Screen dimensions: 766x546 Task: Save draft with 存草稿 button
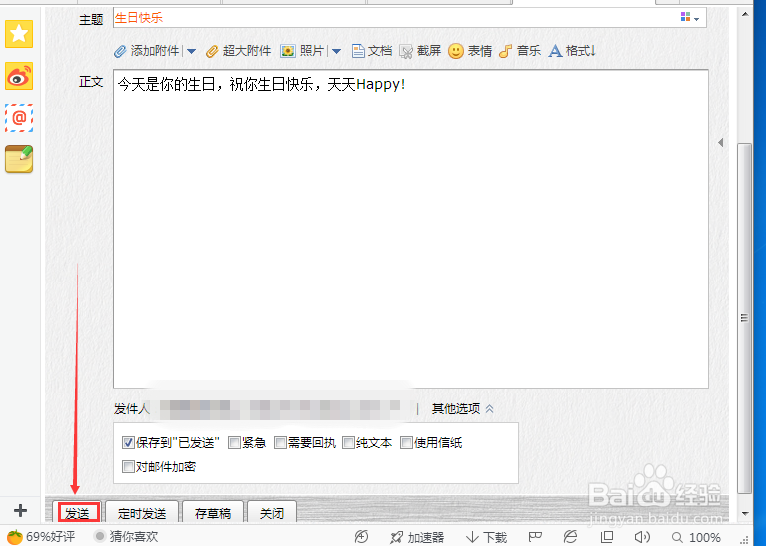tap(213, 513)
